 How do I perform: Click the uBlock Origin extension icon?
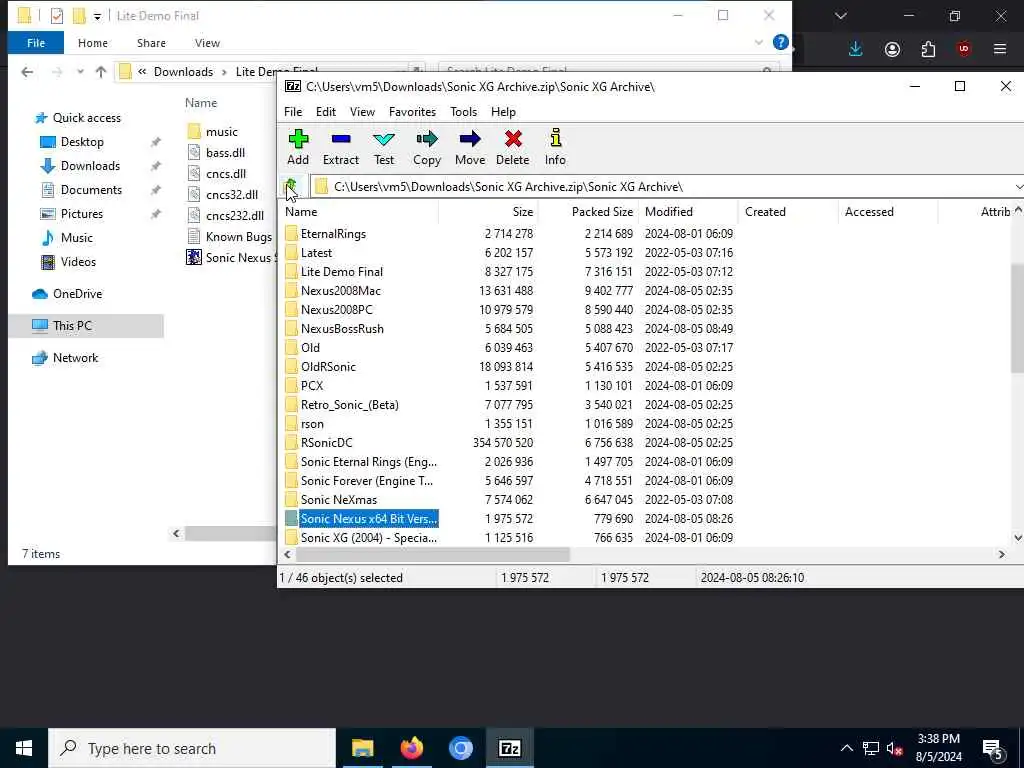coord(964,49)
